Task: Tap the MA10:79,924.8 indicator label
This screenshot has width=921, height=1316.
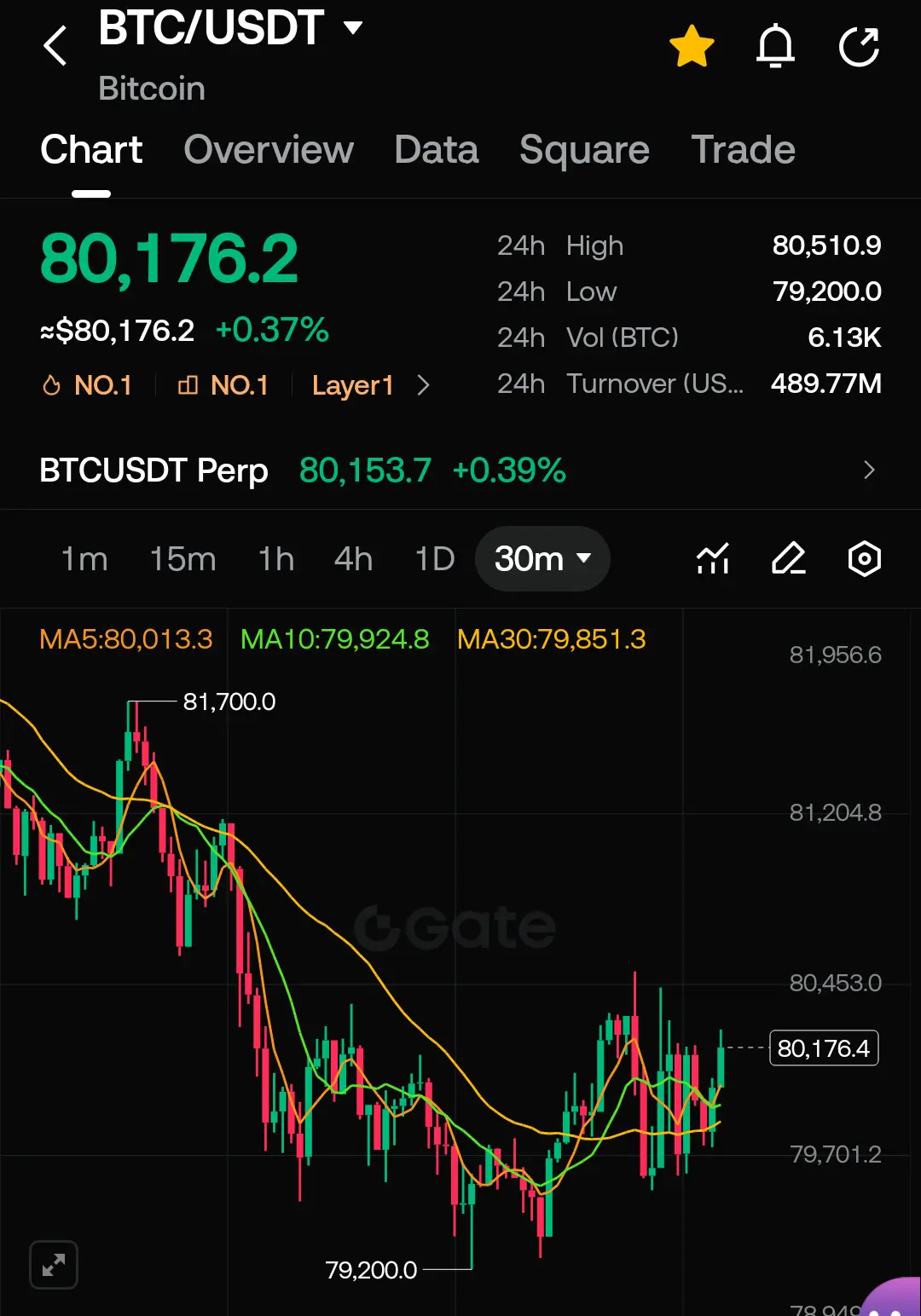Action: (335, 639)
